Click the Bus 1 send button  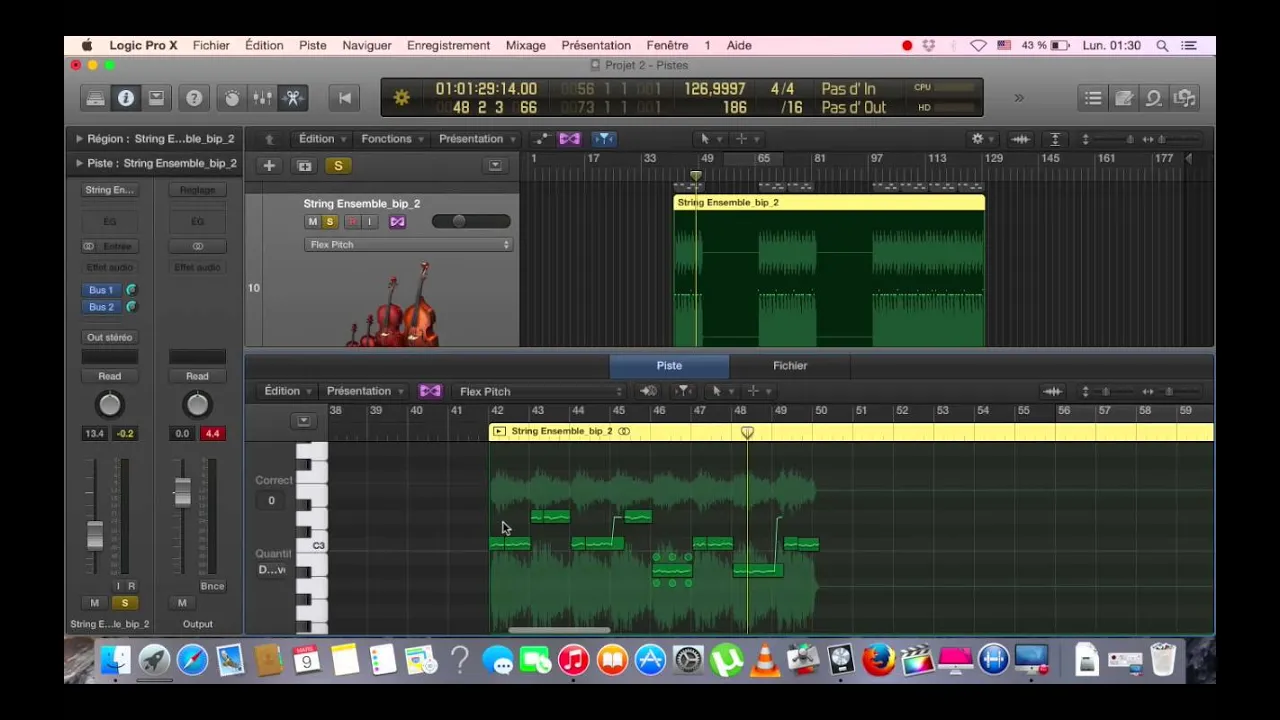[x=101, y=290]
